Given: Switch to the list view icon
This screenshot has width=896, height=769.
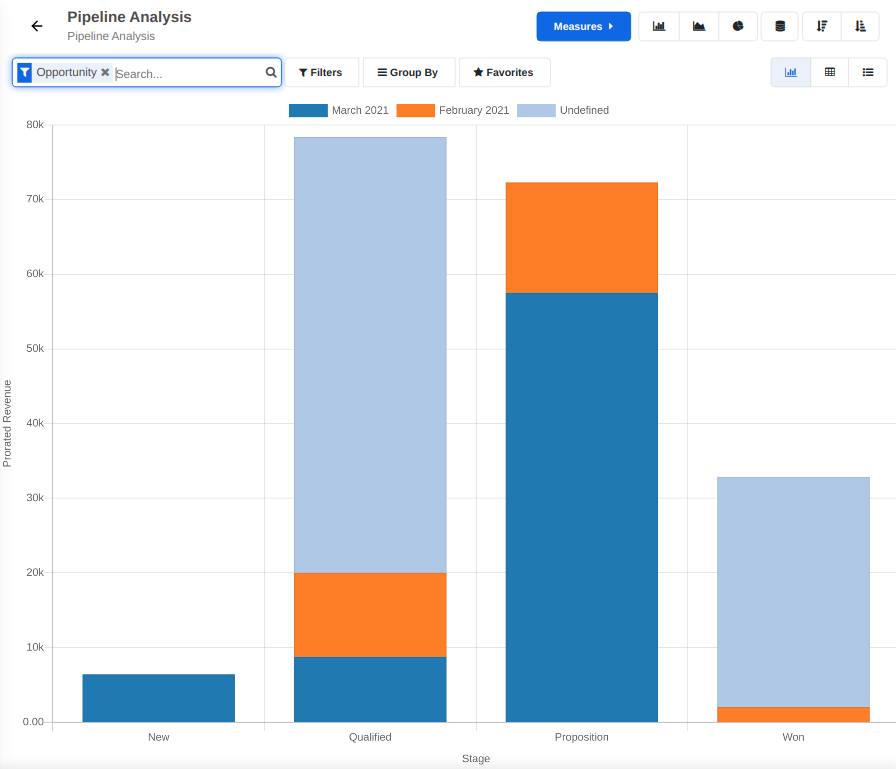Looking at the screenshot, I should tap(868, 72).
